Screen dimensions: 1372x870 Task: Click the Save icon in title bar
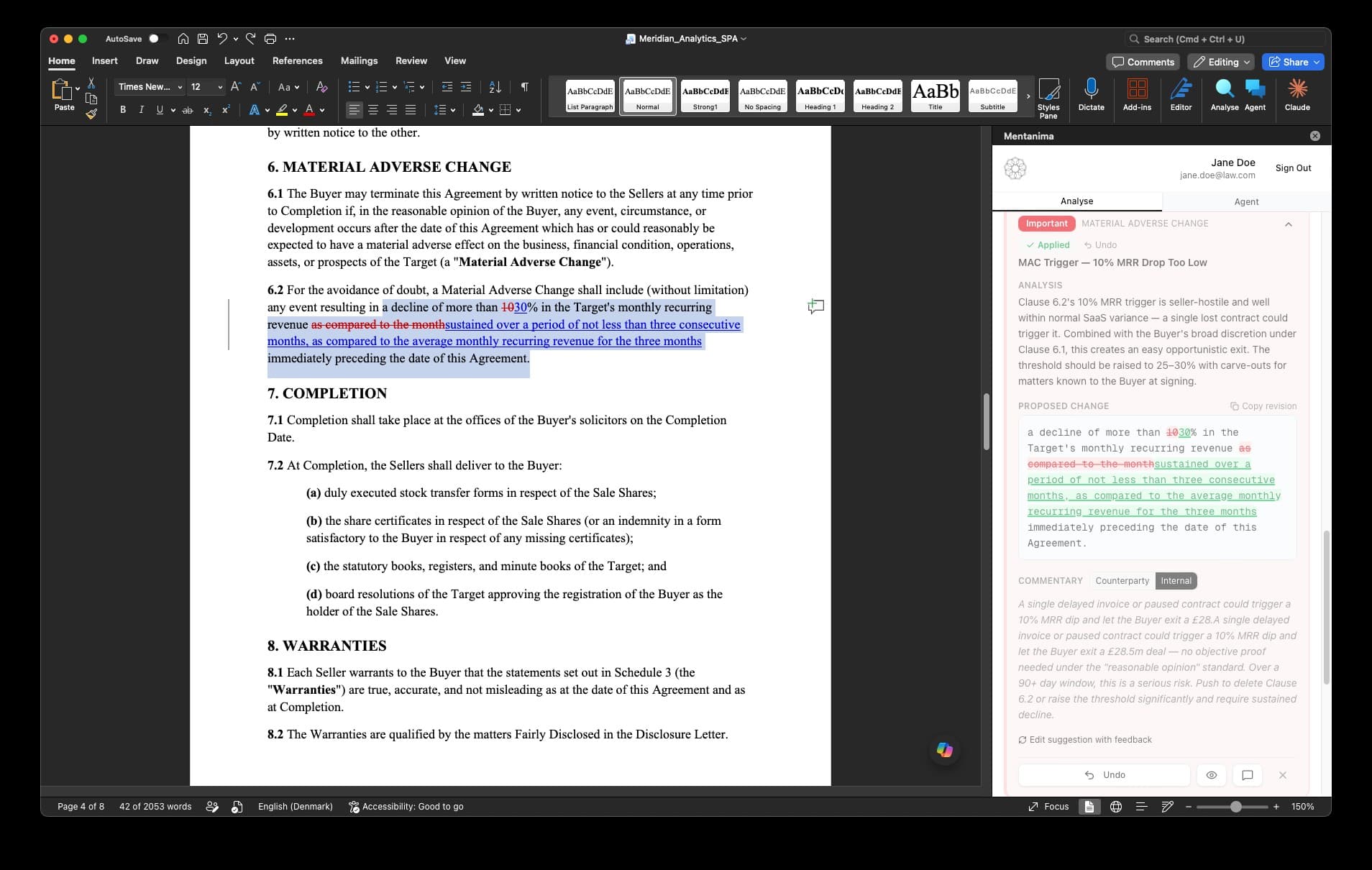coord(203,39)
